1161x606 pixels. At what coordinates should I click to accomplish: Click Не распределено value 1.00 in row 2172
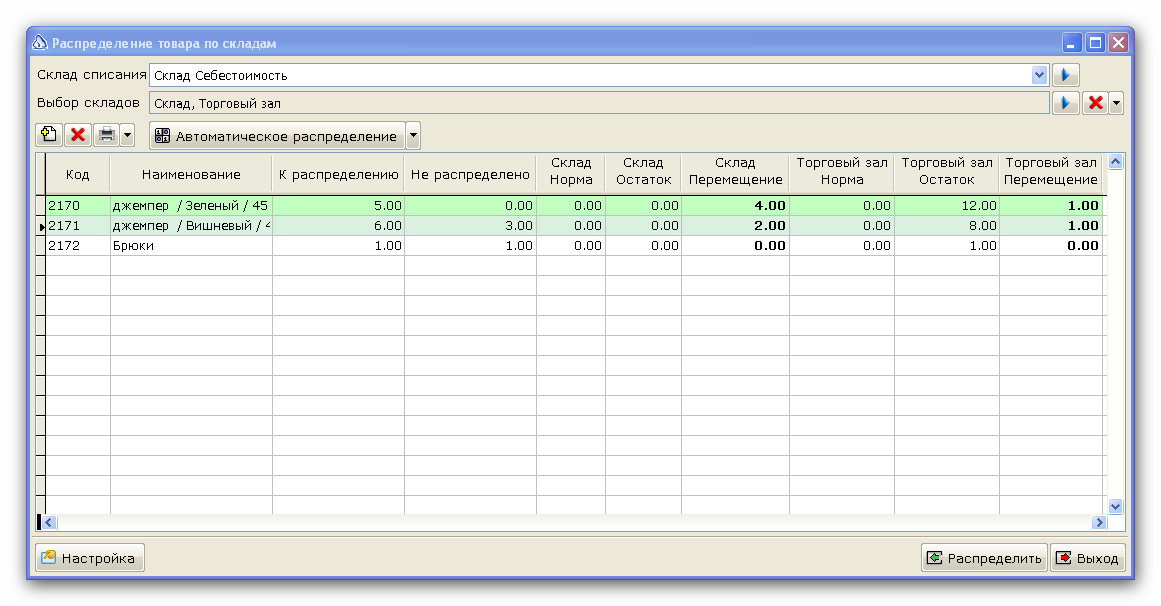coord(470,246)
